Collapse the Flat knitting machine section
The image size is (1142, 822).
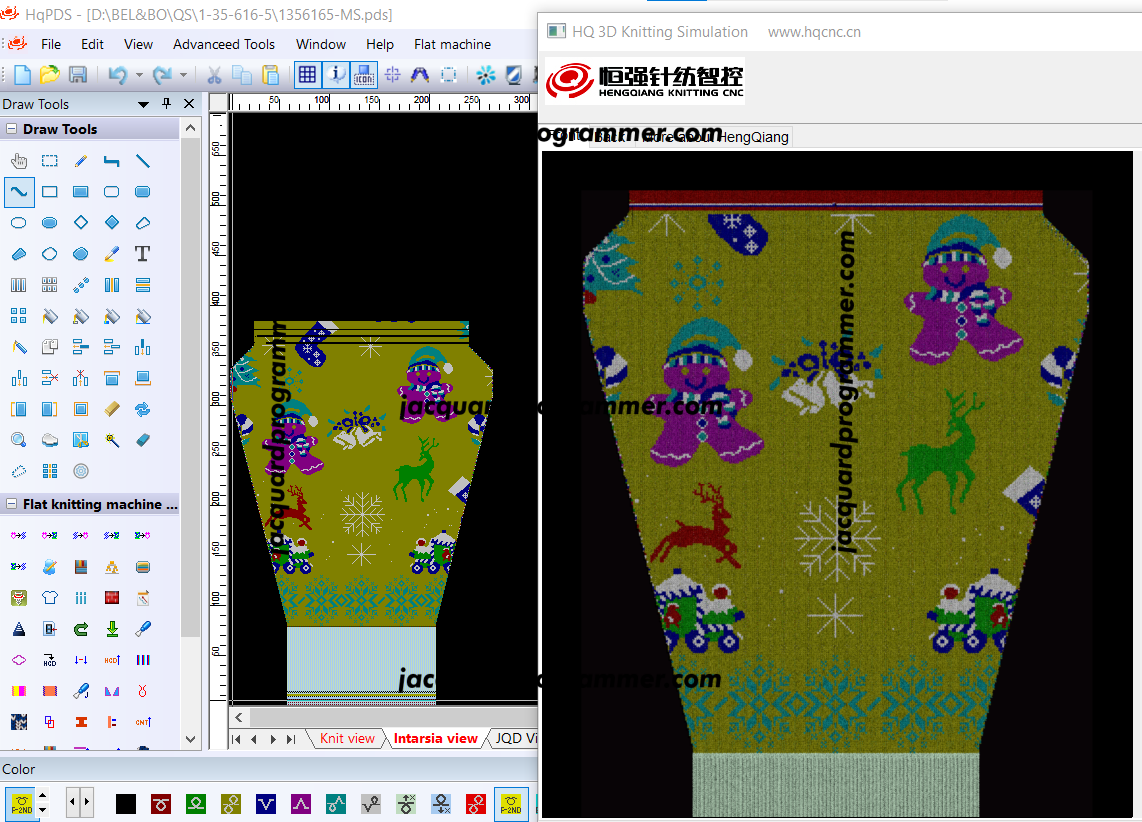pyautogui.click(x=11, y=504)
